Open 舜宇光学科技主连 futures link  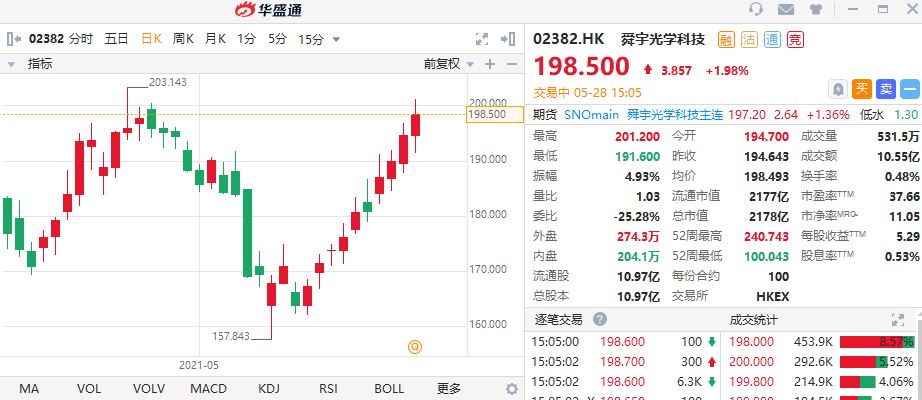pos(674,115)
